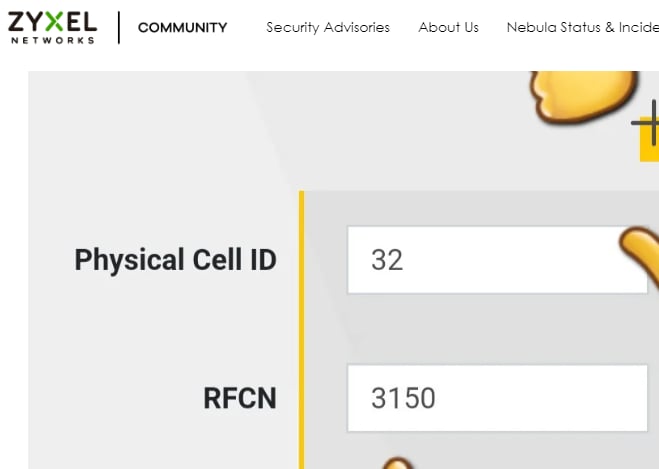Image resolution: width=659 pixels, height=469 pixels.
Task: Open the Nebula Status & Incidents page
Action: point(583,28)
